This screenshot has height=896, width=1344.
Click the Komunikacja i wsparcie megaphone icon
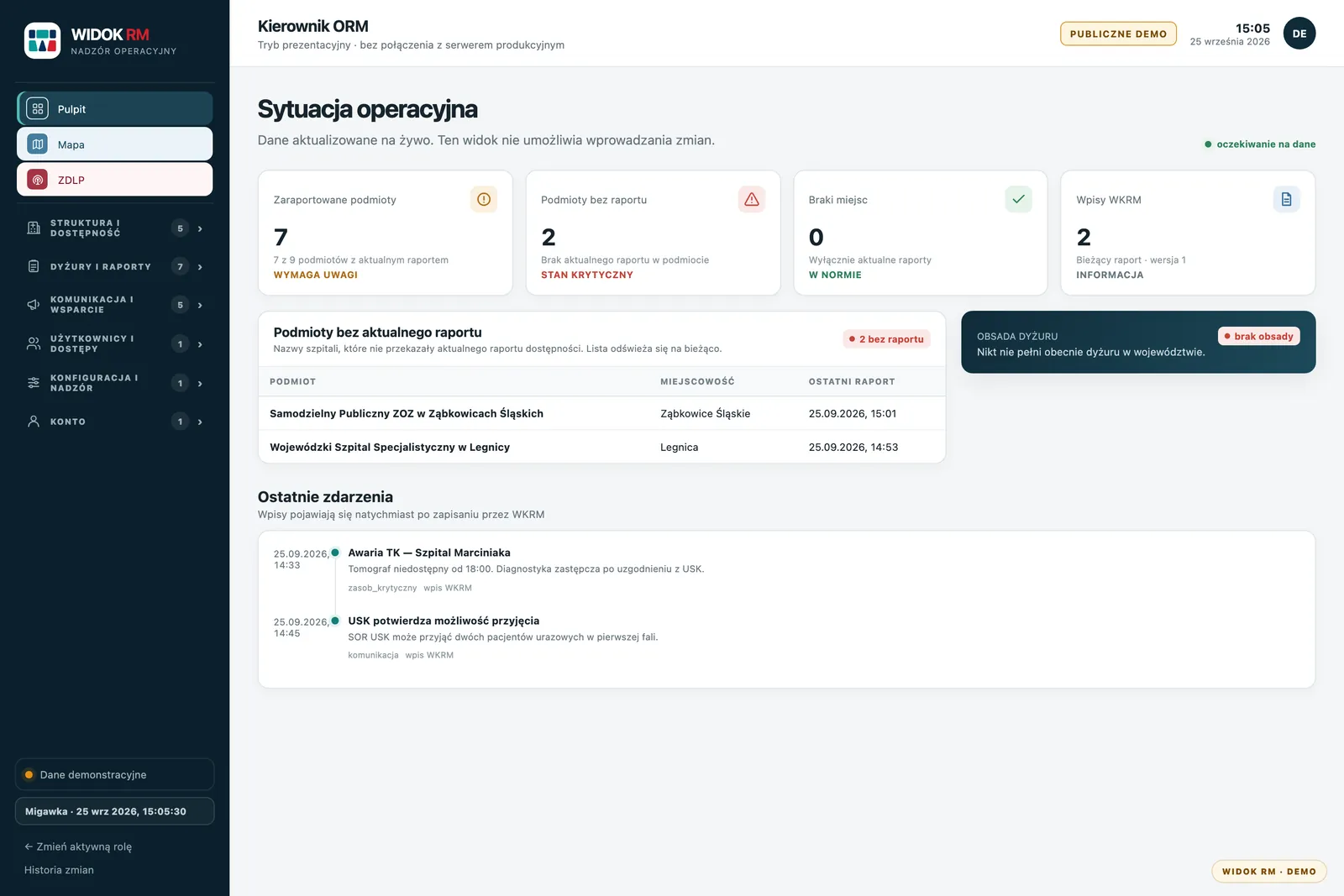click(34, 305)
